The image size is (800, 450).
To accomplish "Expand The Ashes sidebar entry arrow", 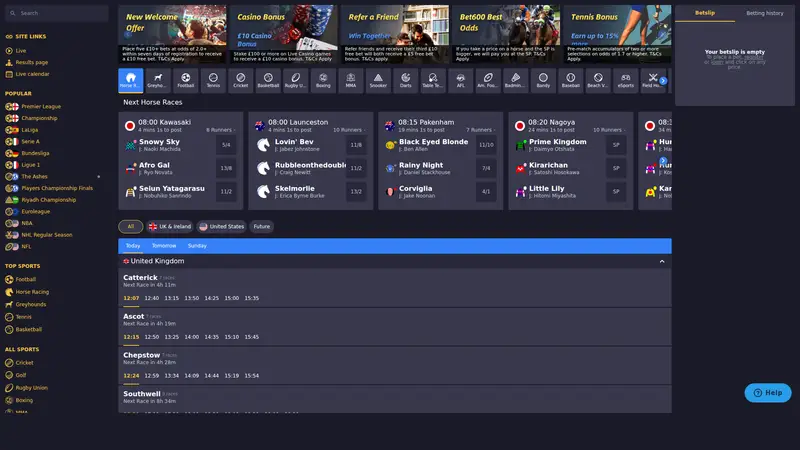I will [98, 177].
